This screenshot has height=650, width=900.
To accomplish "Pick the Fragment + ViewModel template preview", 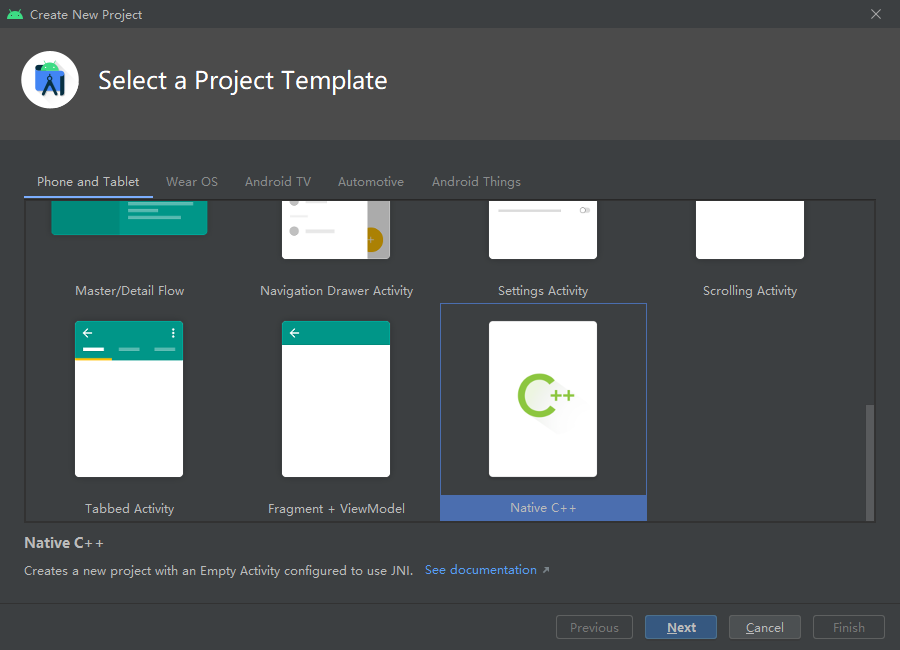I will coord(336,399).
